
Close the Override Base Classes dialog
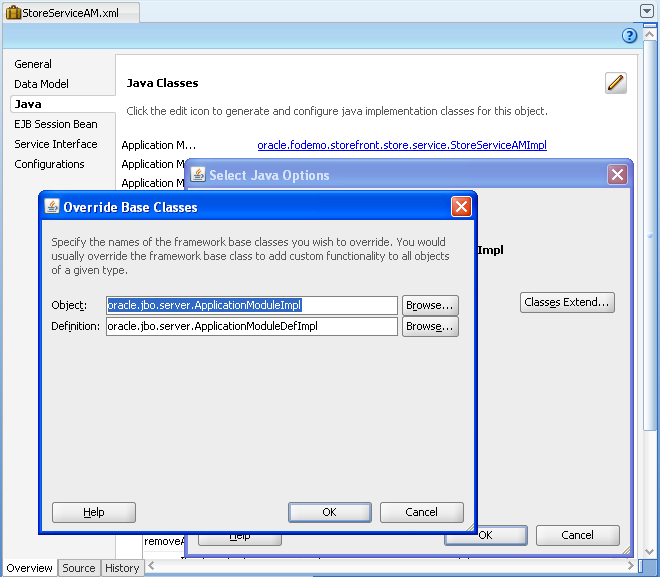[x=461, y=207]
